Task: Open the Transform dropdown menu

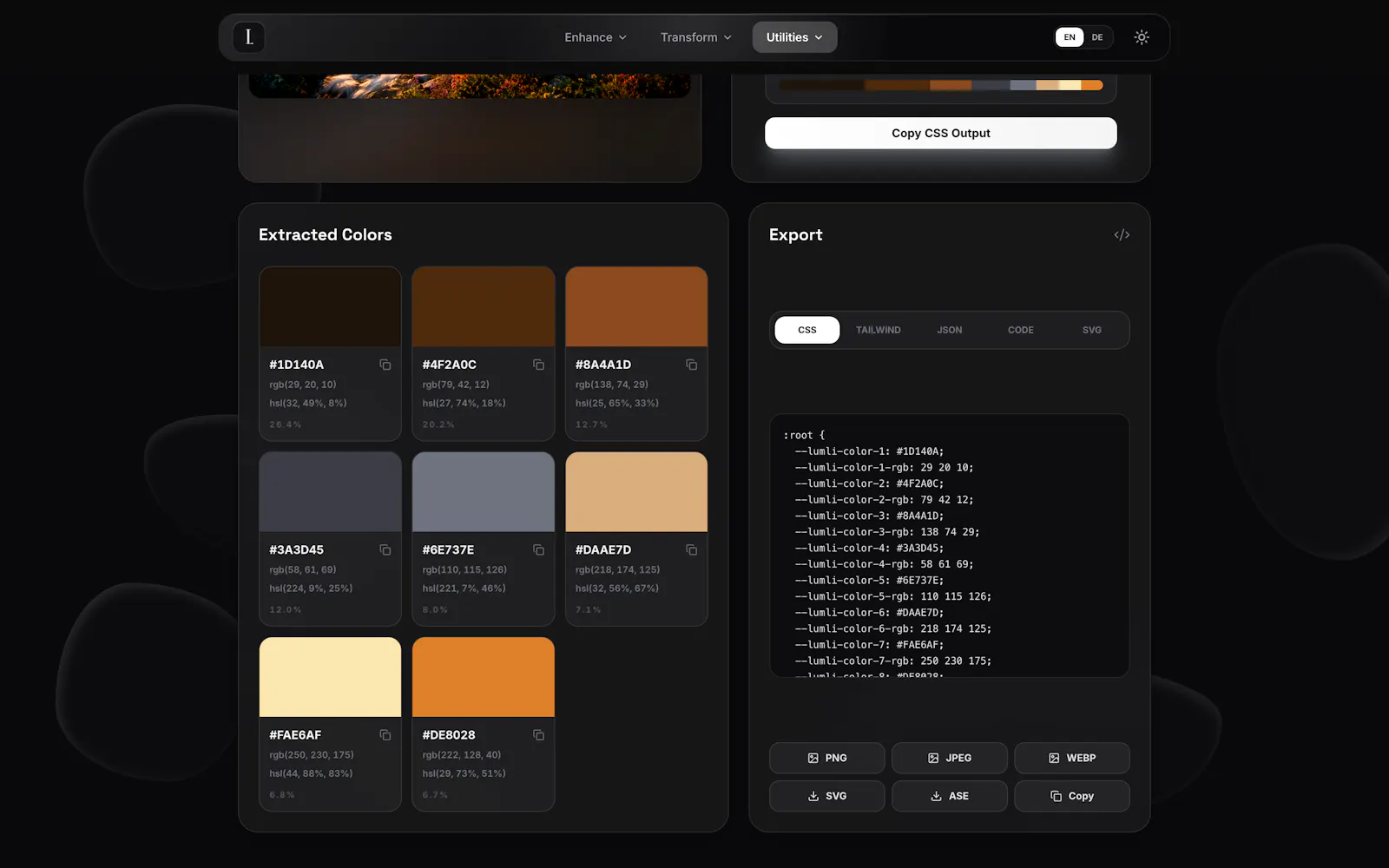Action: [x=696, y=37]
